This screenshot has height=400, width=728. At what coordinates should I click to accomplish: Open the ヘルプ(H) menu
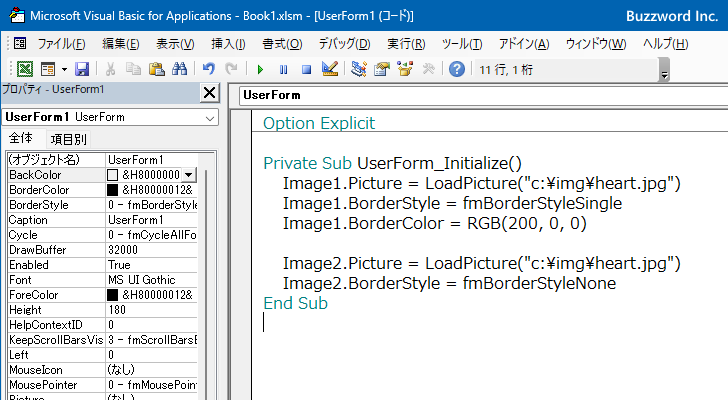[665, 44]
